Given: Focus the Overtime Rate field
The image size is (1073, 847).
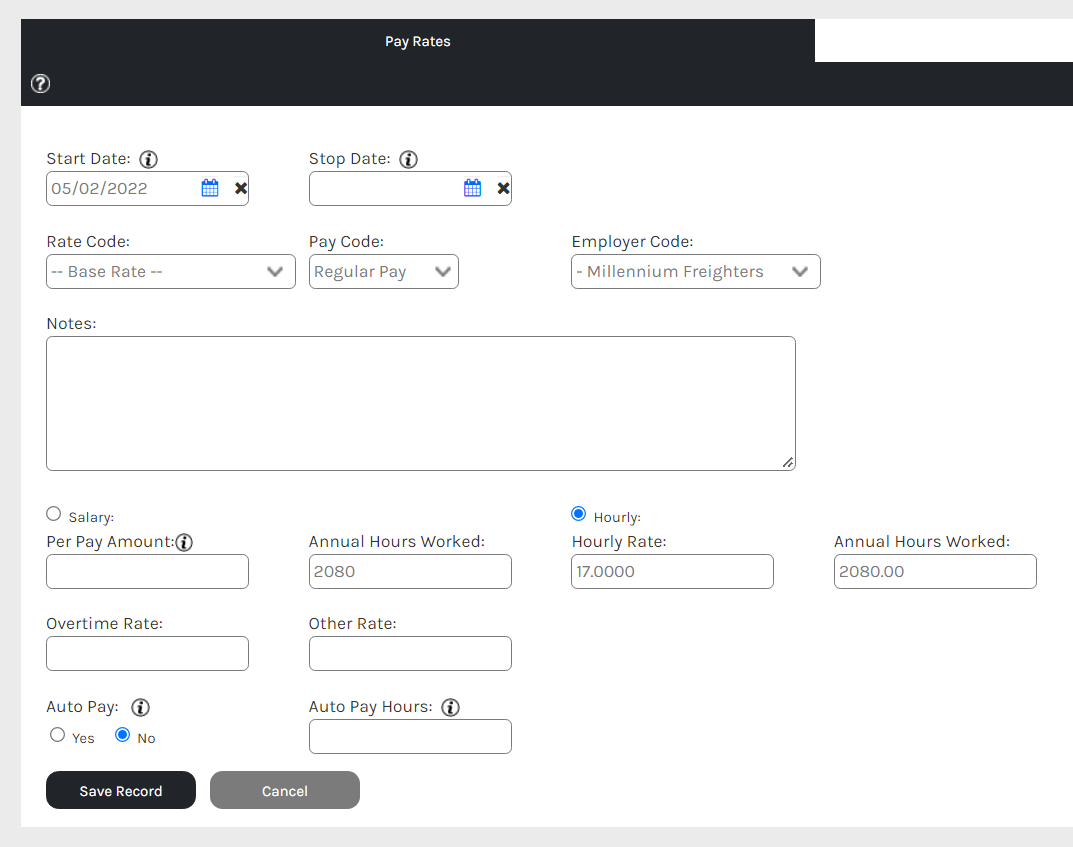Looking at the screenshot, I should coord(147,653).
